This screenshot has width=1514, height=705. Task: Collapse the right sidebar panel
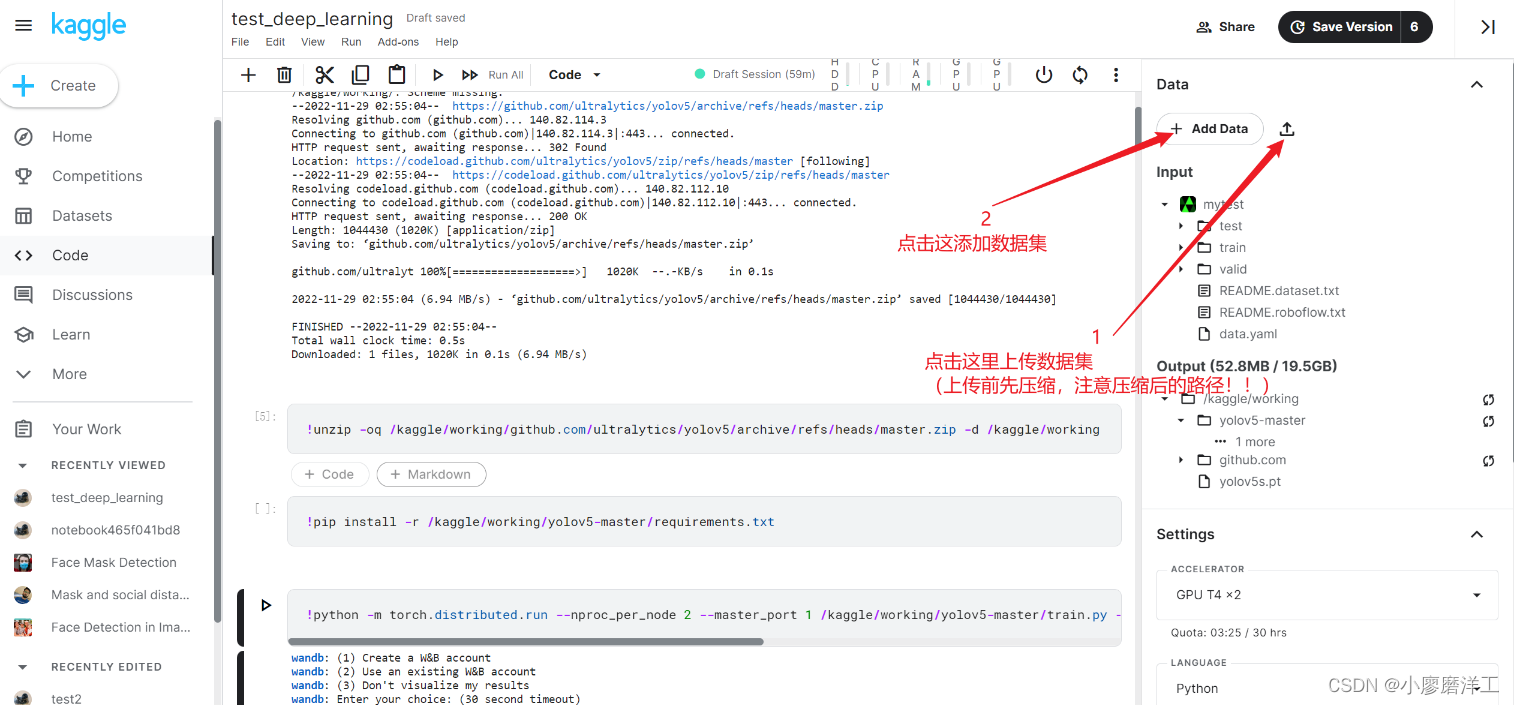1488,27
